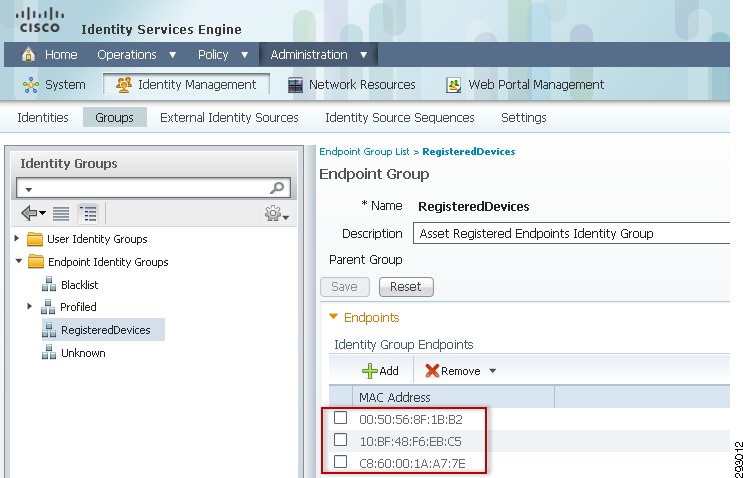The width and height of the screenshot is (743, 478).
Task: Click the Home house icon
Action: (x=28, y=54)
